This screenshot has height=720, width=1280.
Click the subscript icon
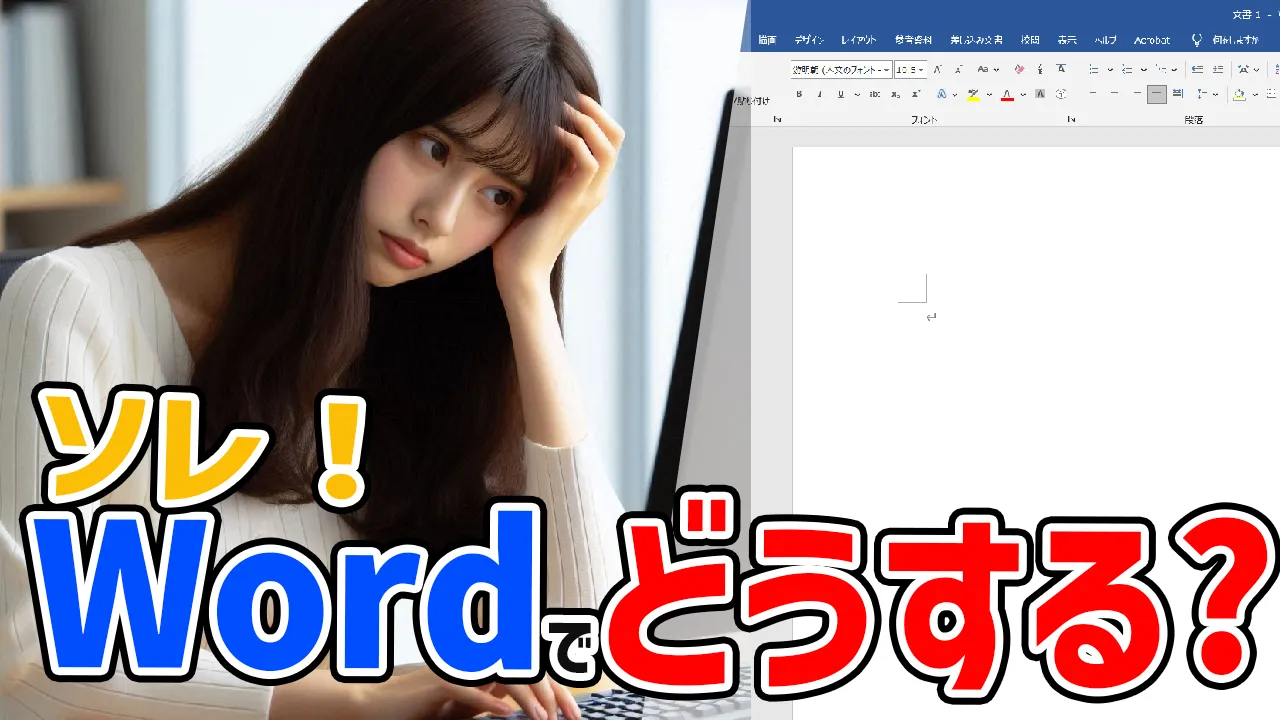point(896,94)
